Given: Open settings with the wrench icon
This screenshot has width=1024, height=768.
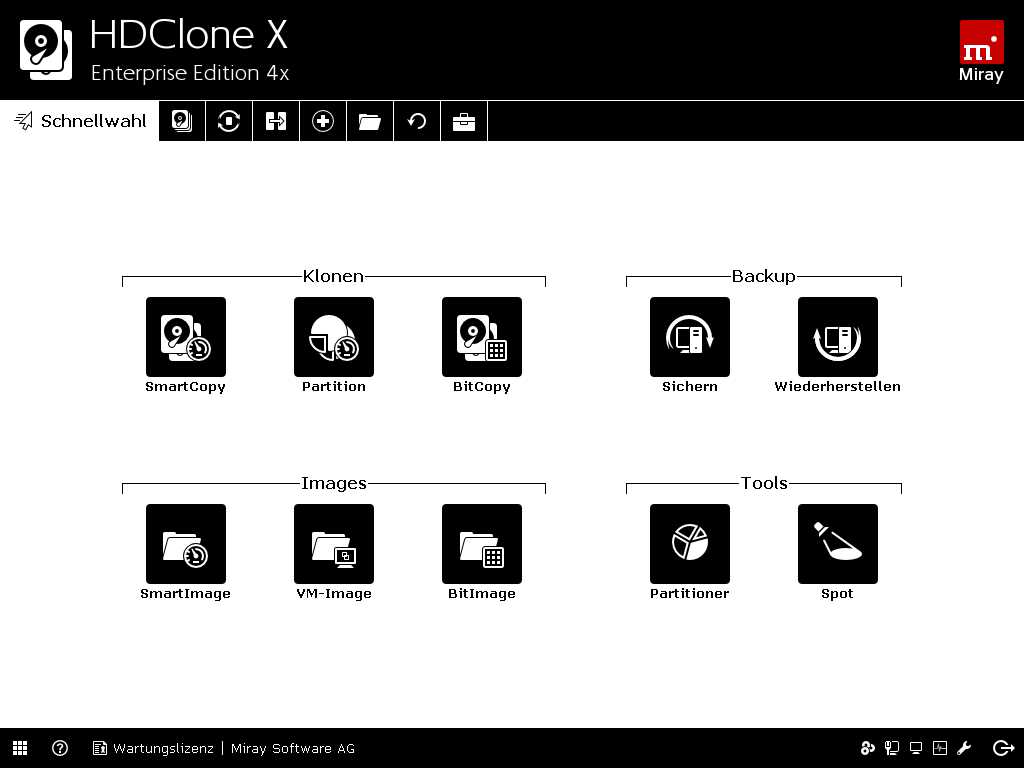Looking at the screenshot, I should point(965,748).
